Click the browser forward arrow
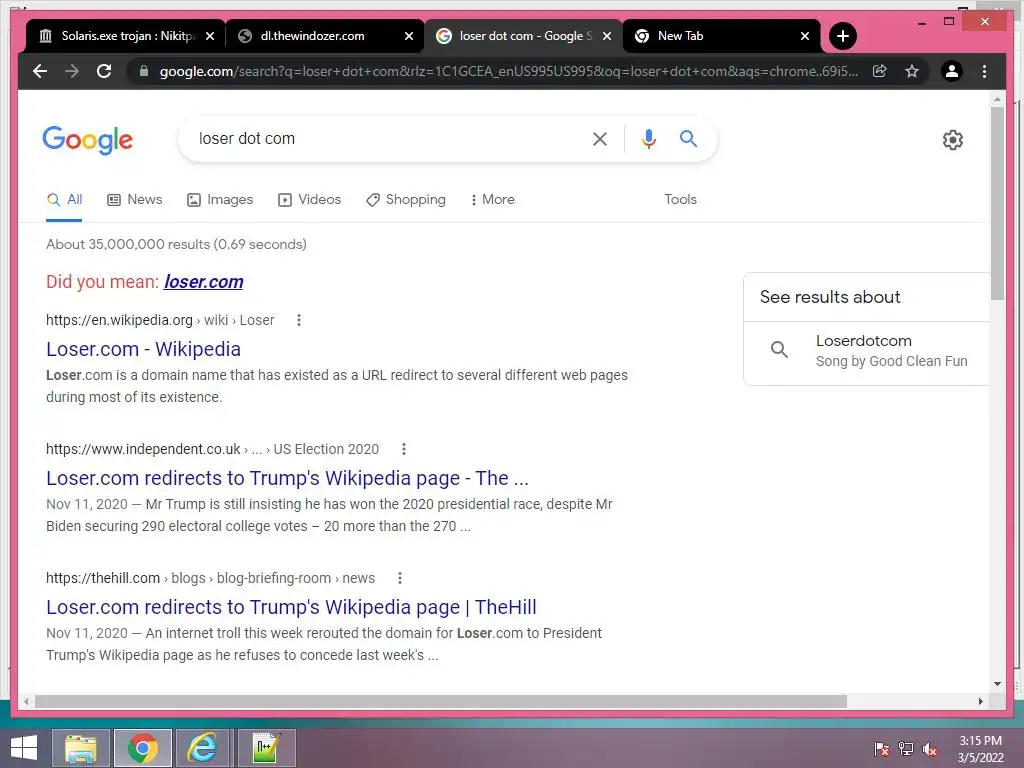Viewport: 1024px width, 768px height. point(72,71)
